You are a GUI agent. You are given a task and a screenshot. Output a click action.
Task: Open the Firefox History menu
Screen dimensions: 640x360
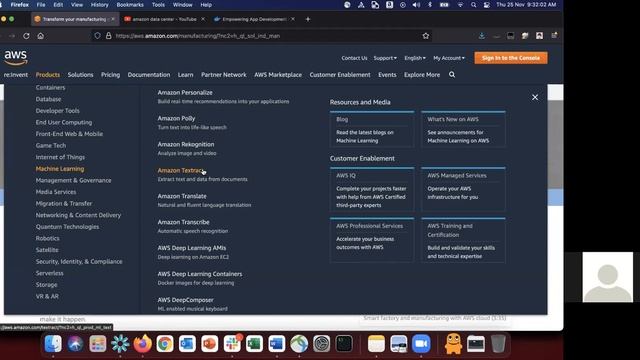coord(99,5)
